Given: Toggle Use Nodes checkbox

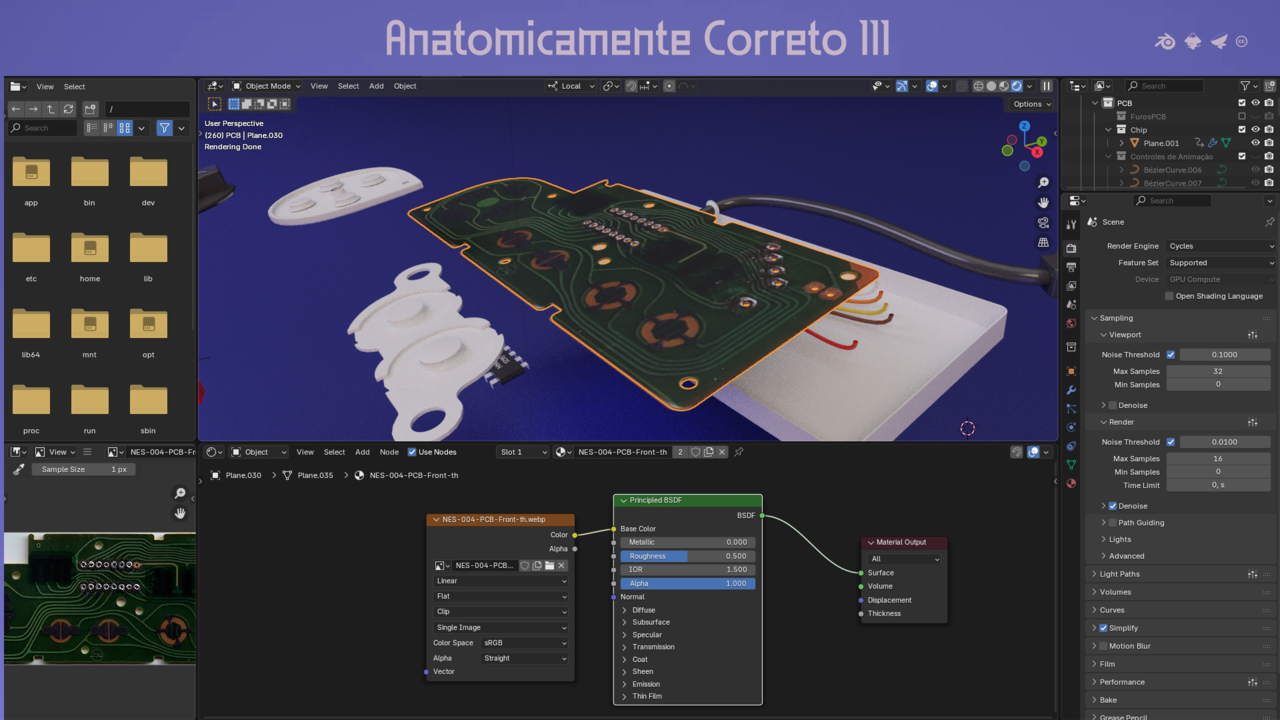Looking at the screenshot, I should pos(412,452).
